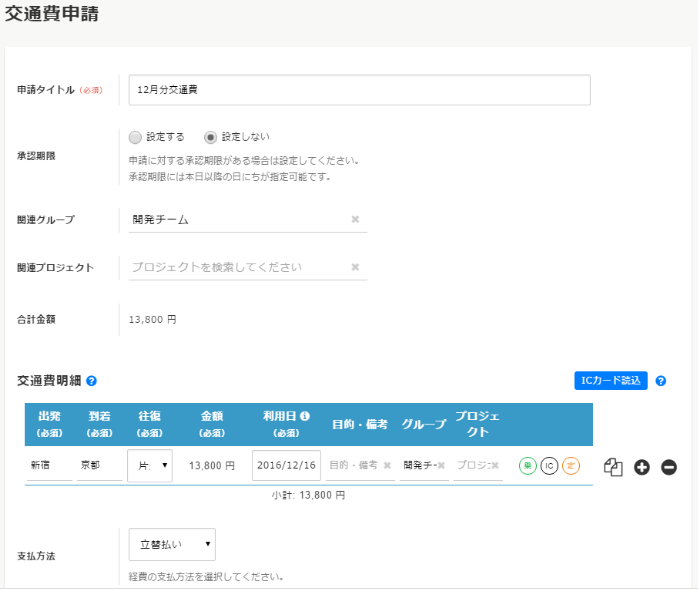Remove the row with the minus icon
Screen dimensions: 698x594
point(669,467)
